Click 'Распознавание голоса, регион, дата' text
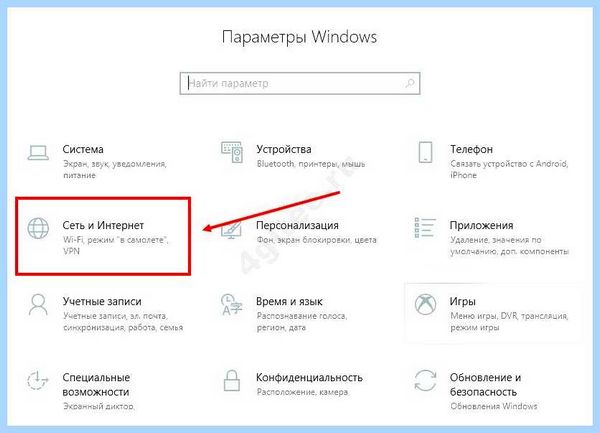 (302, 322)
